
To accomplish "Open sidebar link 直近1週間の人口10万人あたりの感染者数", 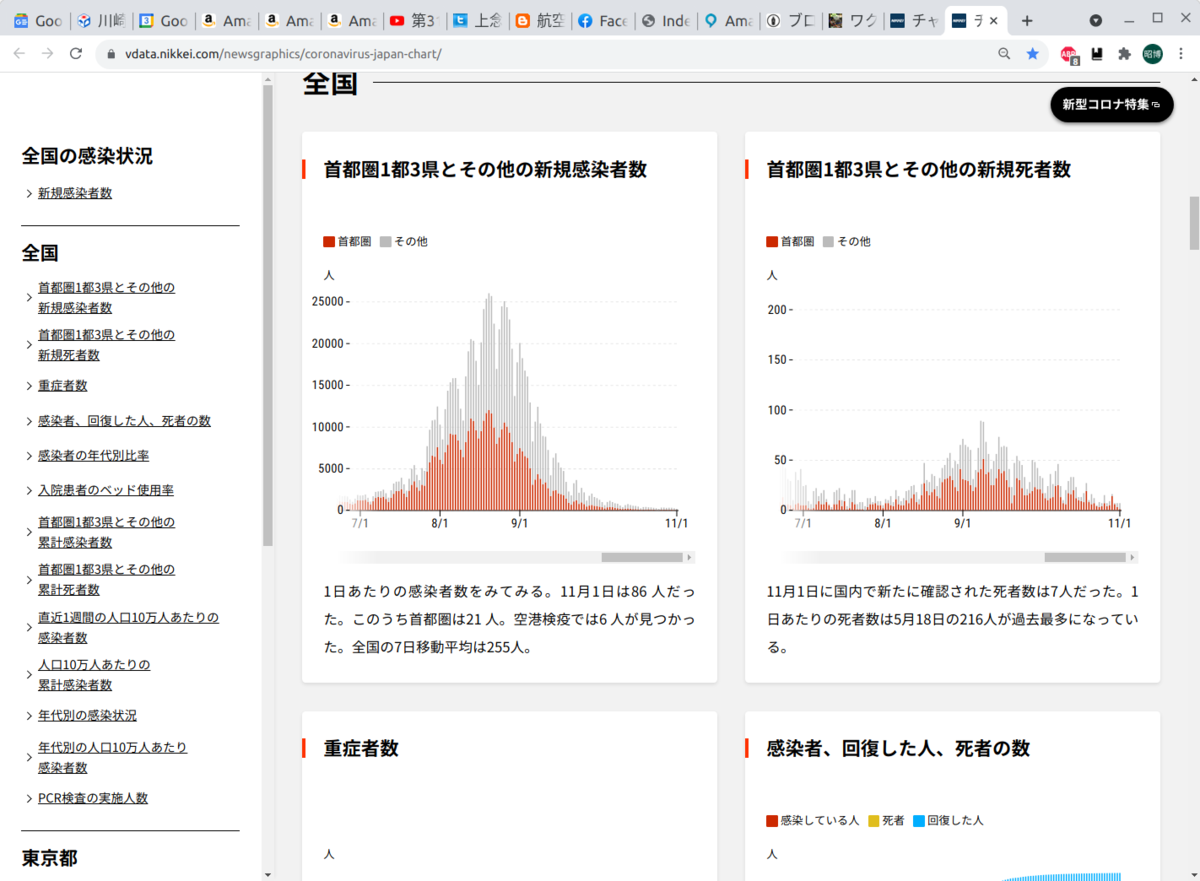I will click(128, 627).
